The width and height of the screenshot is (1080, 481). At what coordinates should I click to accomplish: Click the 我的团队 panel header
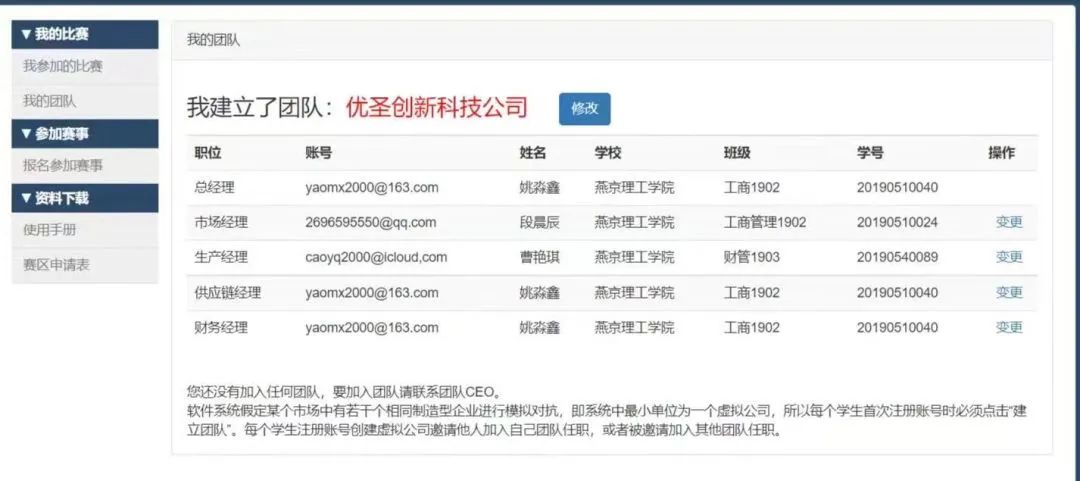pyautogui.click(x=213, y=41)
